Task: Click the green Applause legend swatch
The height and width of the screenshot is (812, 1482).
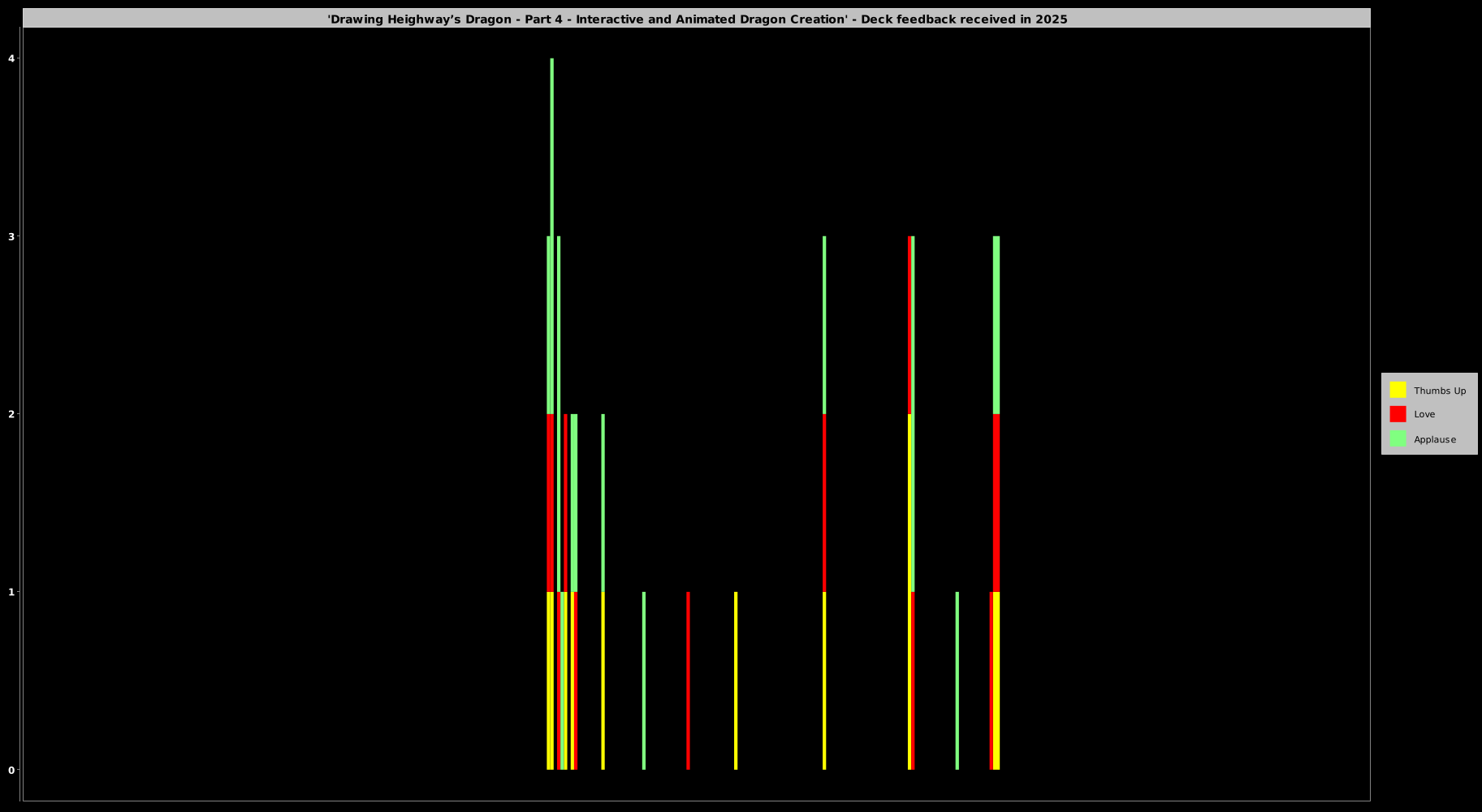Action: [x=1397, y=438]
